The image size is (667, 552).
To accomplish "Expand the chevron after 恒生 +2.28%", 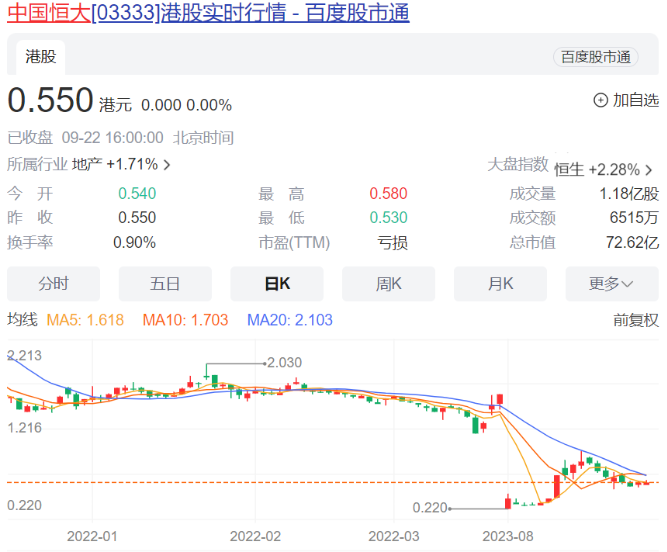I will (x=649, y=170).
